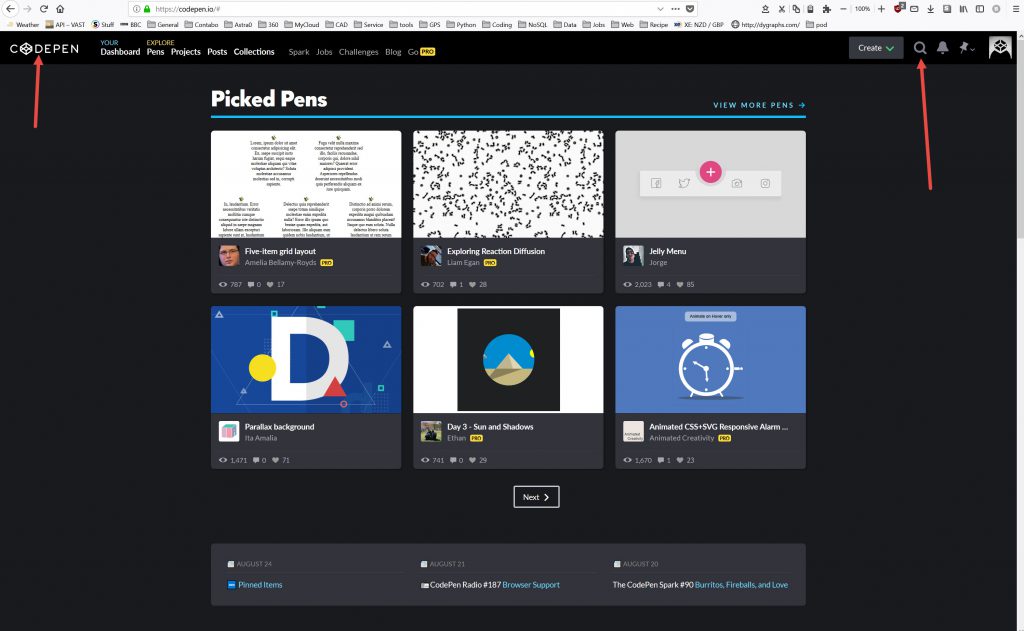This screenshot has width=1024, height=631.
Task: Open the pinned items pin dropdown
Action: (x=967, y=48)
